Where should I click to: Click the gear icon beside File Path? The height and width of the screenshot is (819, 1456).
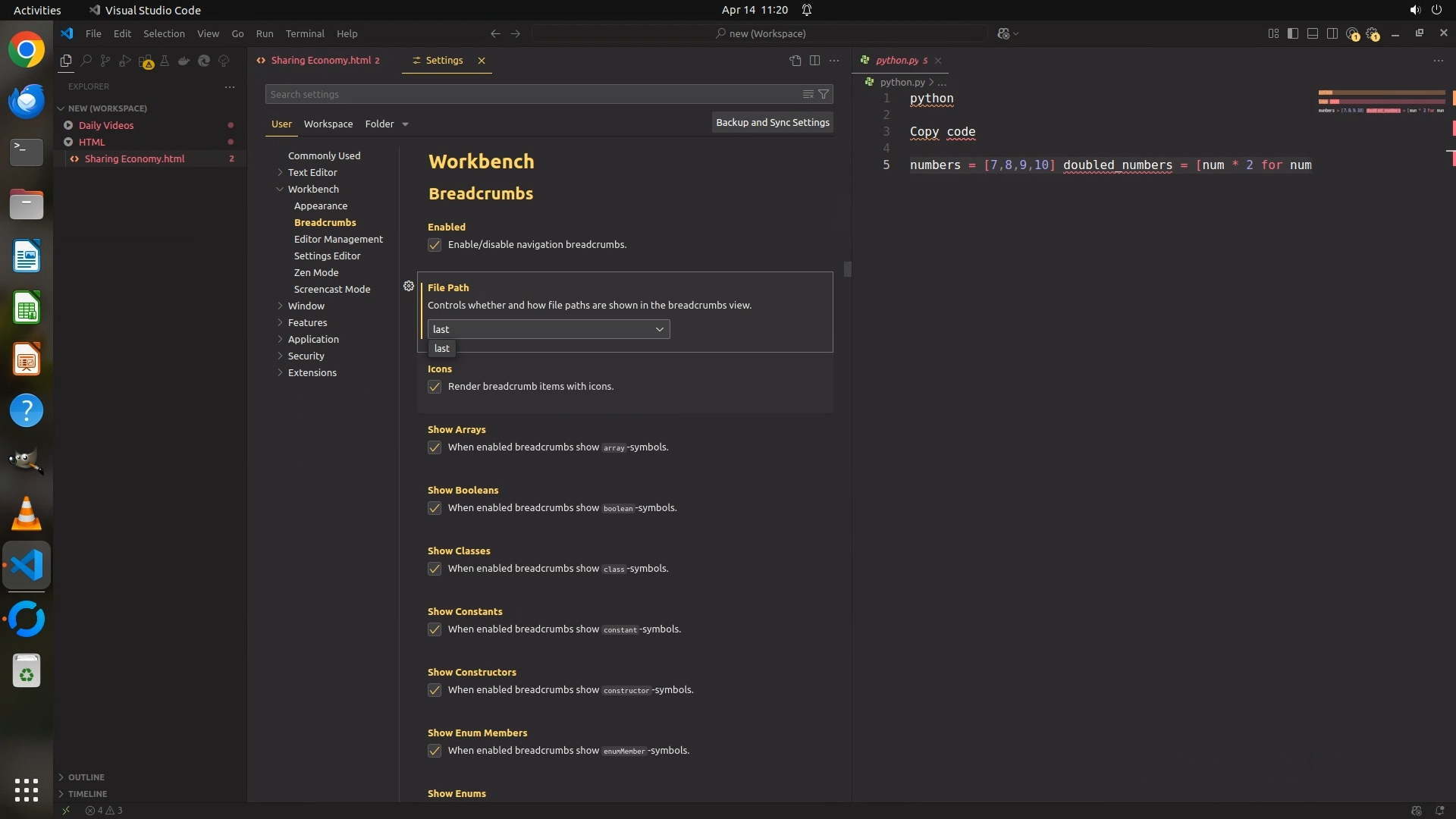(409, 286)
